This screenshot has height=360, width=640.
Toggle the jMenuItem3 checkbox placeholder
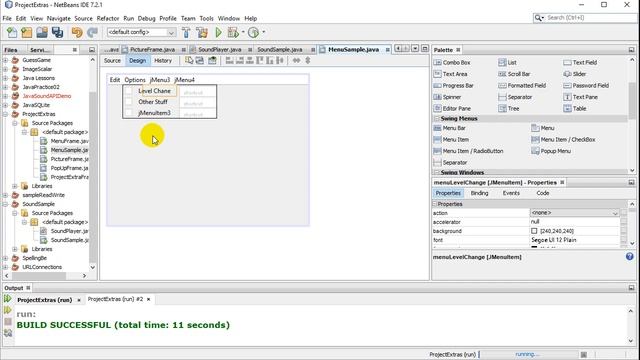coord(129,113)
